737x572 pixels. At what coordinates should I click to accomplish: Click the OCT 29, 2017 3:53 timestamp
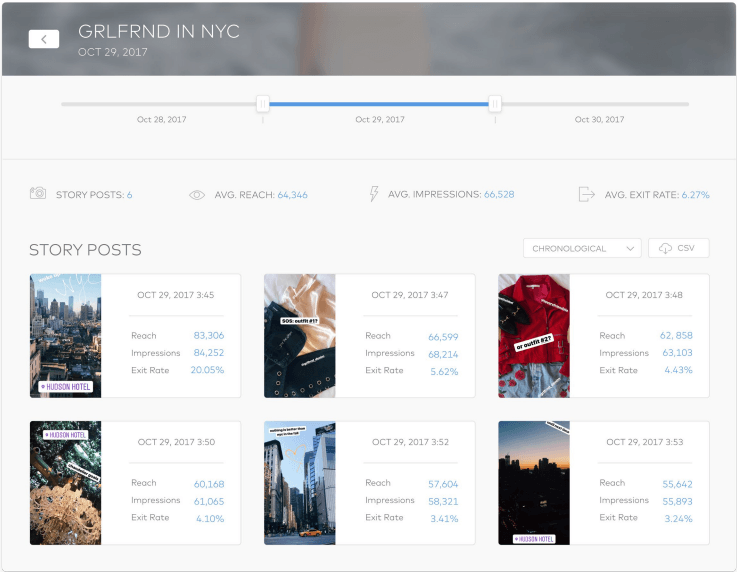tap(645, 442)
